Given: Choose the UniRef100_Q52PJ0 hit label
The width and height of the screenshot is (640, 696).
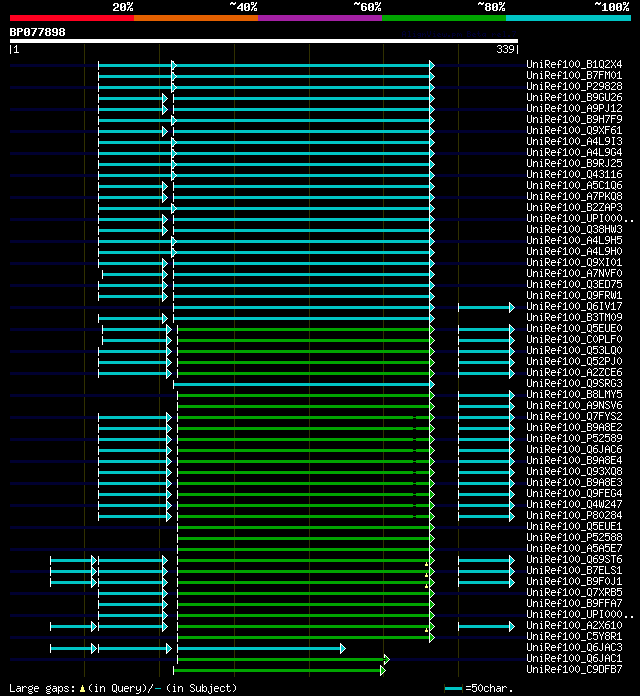Looking at the screenshot, I should point(574,361).
